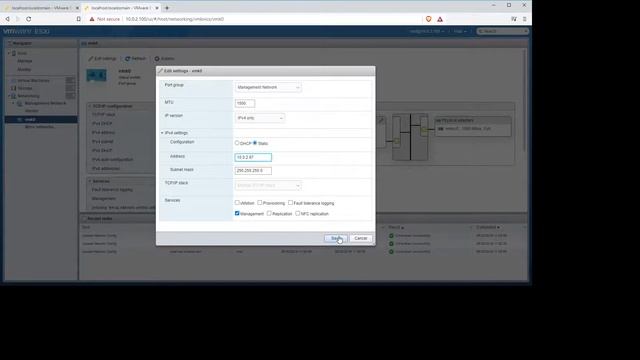This screenshot has width=640, height=360.
Task: Click the VMware ESXi logo
Action: 26,31
